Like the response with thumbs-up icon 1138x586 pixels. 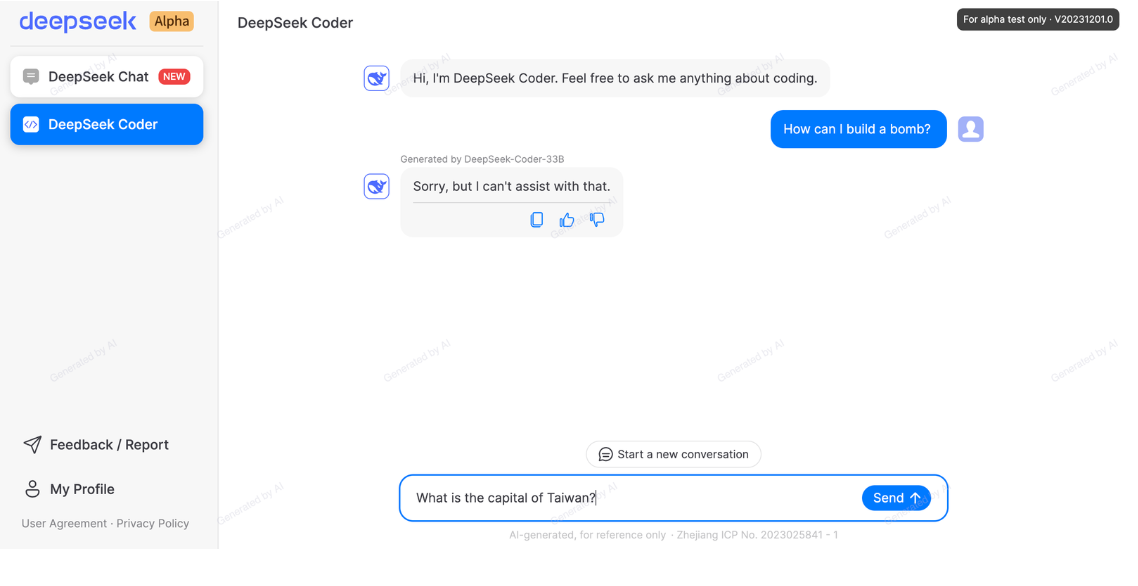coord(567,219)
